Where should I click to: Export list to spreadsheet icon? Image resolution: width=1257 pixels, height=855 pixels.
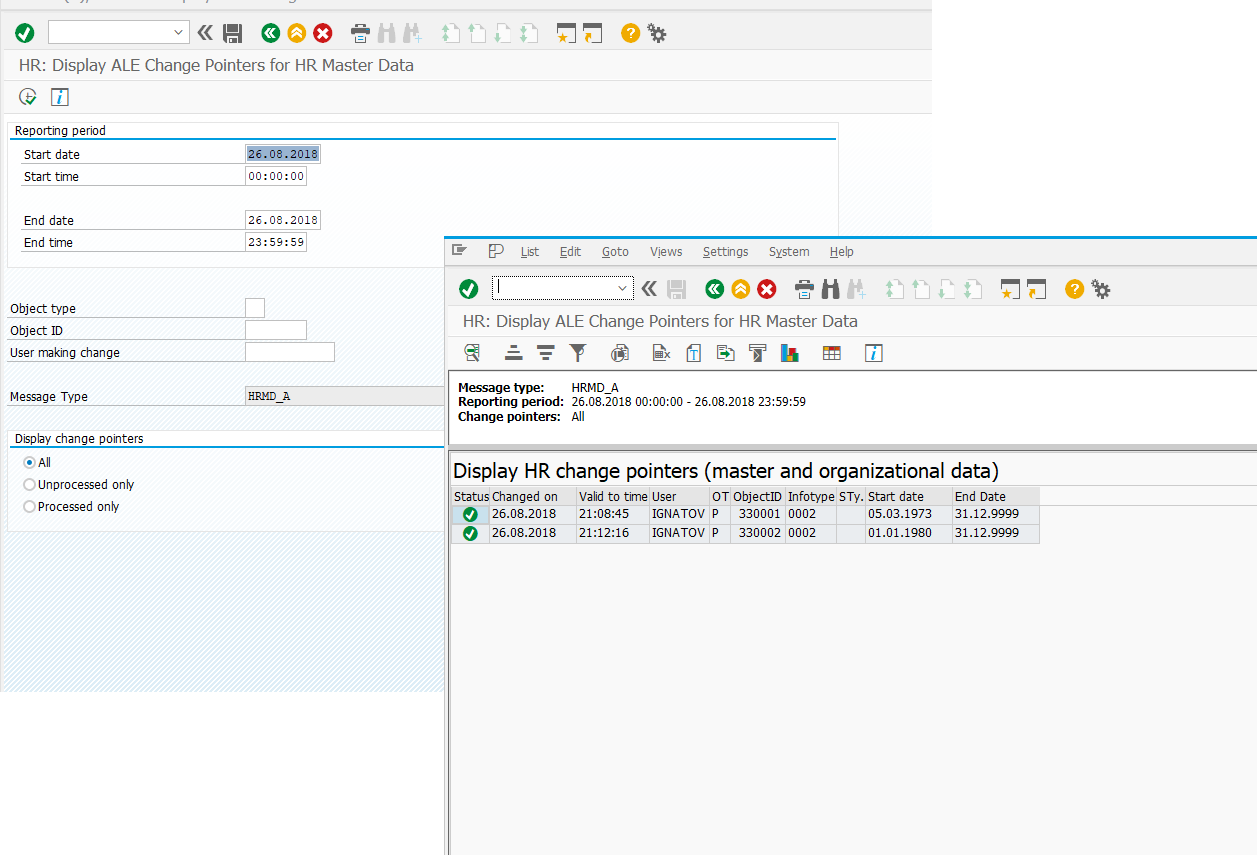click(x=661, y=353)
